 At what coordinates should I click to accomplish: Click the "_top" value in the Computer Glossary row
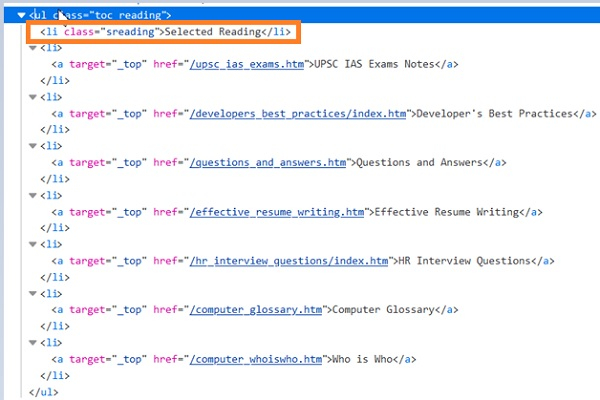click(129, 310)
